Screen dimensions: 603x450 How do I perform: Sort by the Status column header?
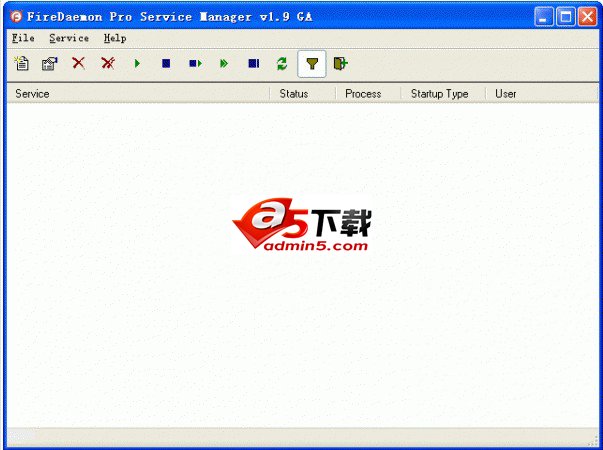pyautogui.click(x=303, y=94)
